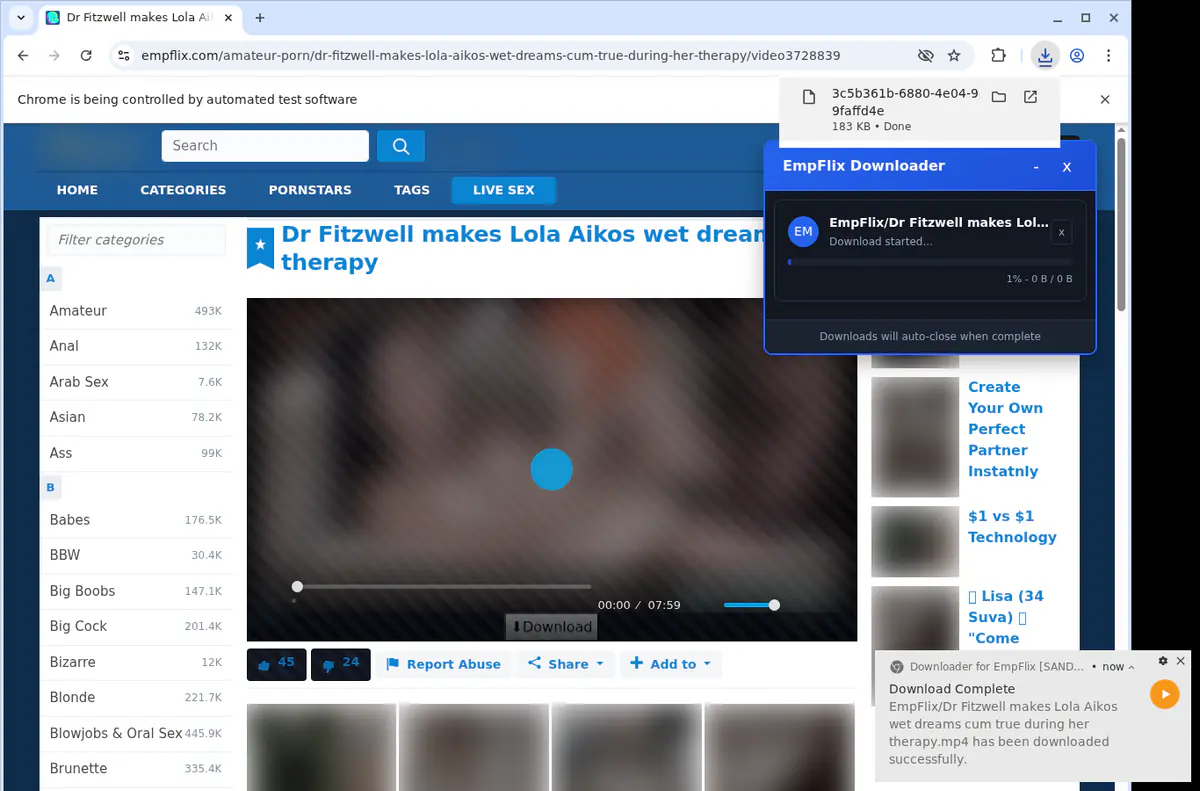The width and height of the screenshot is (1200, 791).
Task: Jump to letter B category header
Action: click(51, 488)
